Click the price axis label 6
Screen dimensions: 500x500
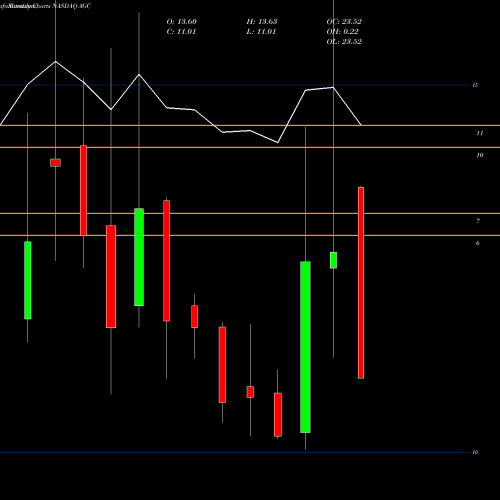click(478, 243)
